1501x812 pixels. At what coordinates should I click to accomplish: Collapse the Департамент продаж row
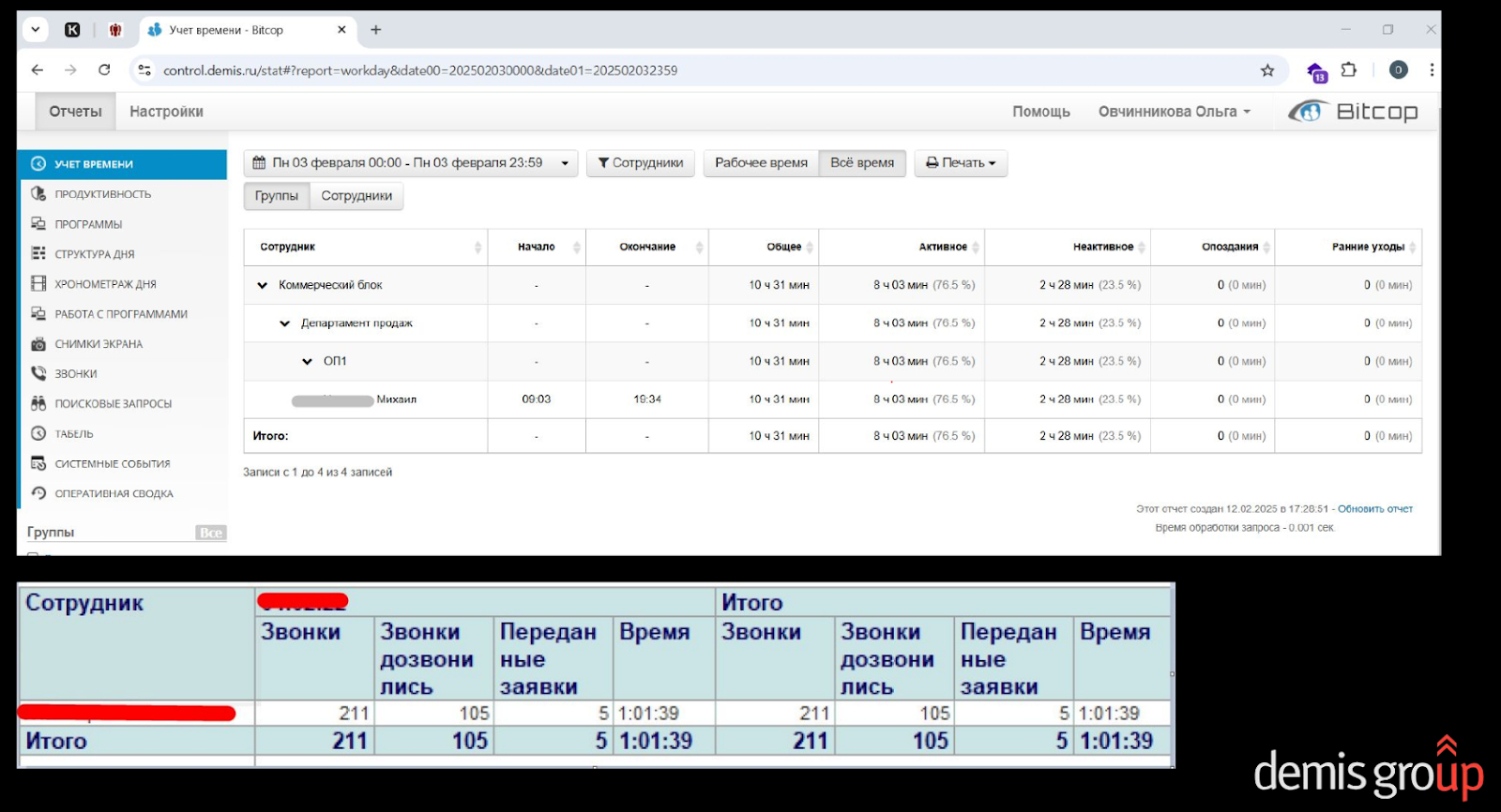click(x=284, y=323)
